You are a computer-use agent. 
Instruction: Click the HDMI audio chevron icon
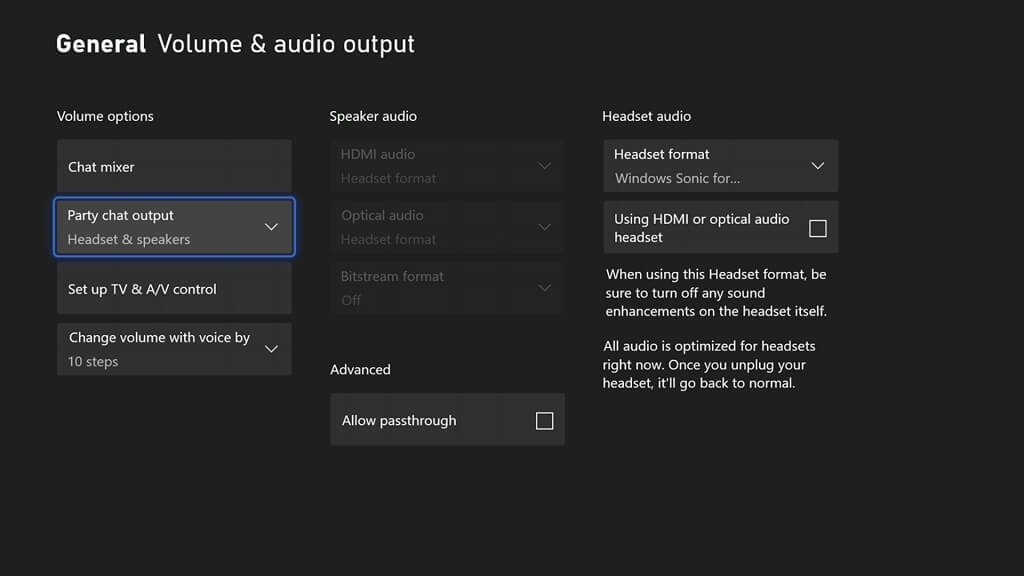pyautogui.click(x=544, y=166)
